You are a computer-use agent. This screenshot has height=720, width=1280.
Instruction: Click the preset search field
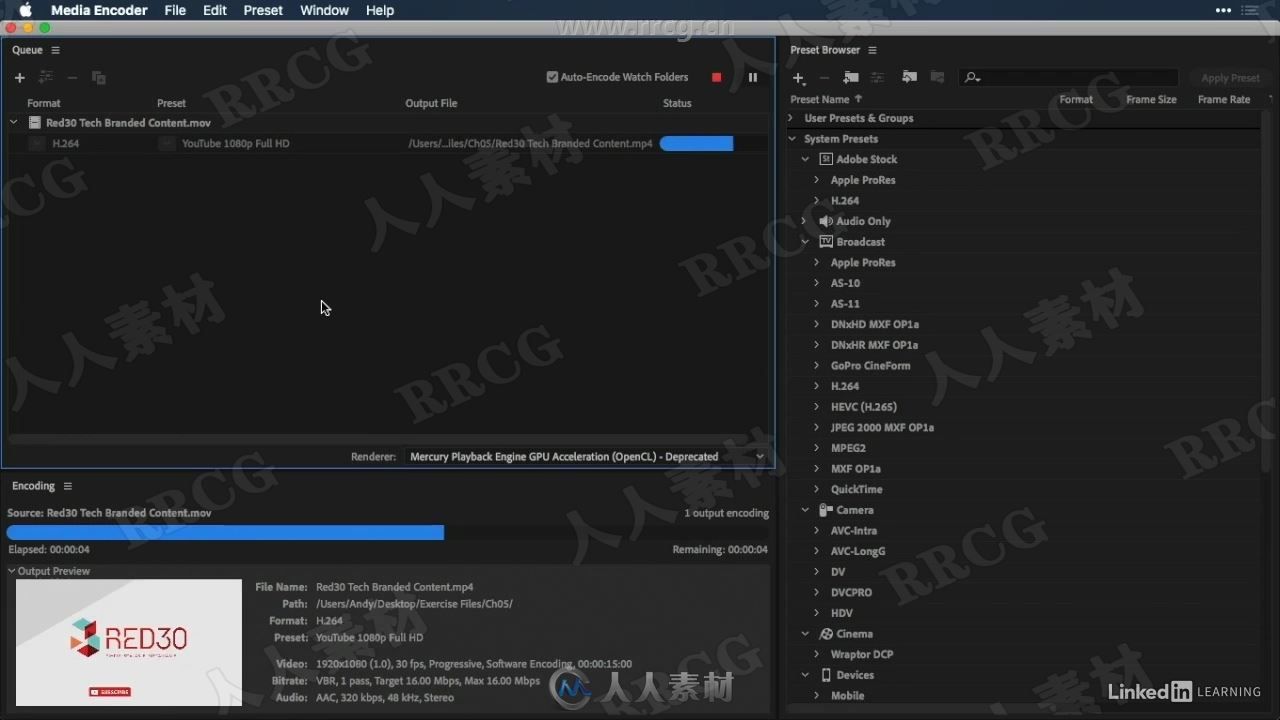click(1070, 78)
